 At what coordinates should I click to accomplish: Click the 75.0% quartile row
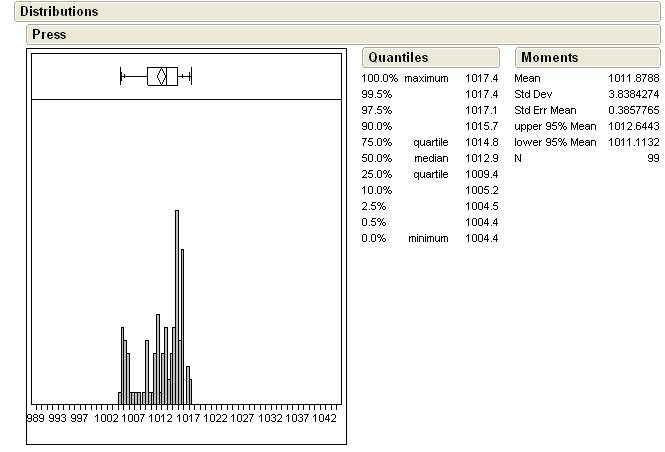pyautogui.click(x=428, y=142)
